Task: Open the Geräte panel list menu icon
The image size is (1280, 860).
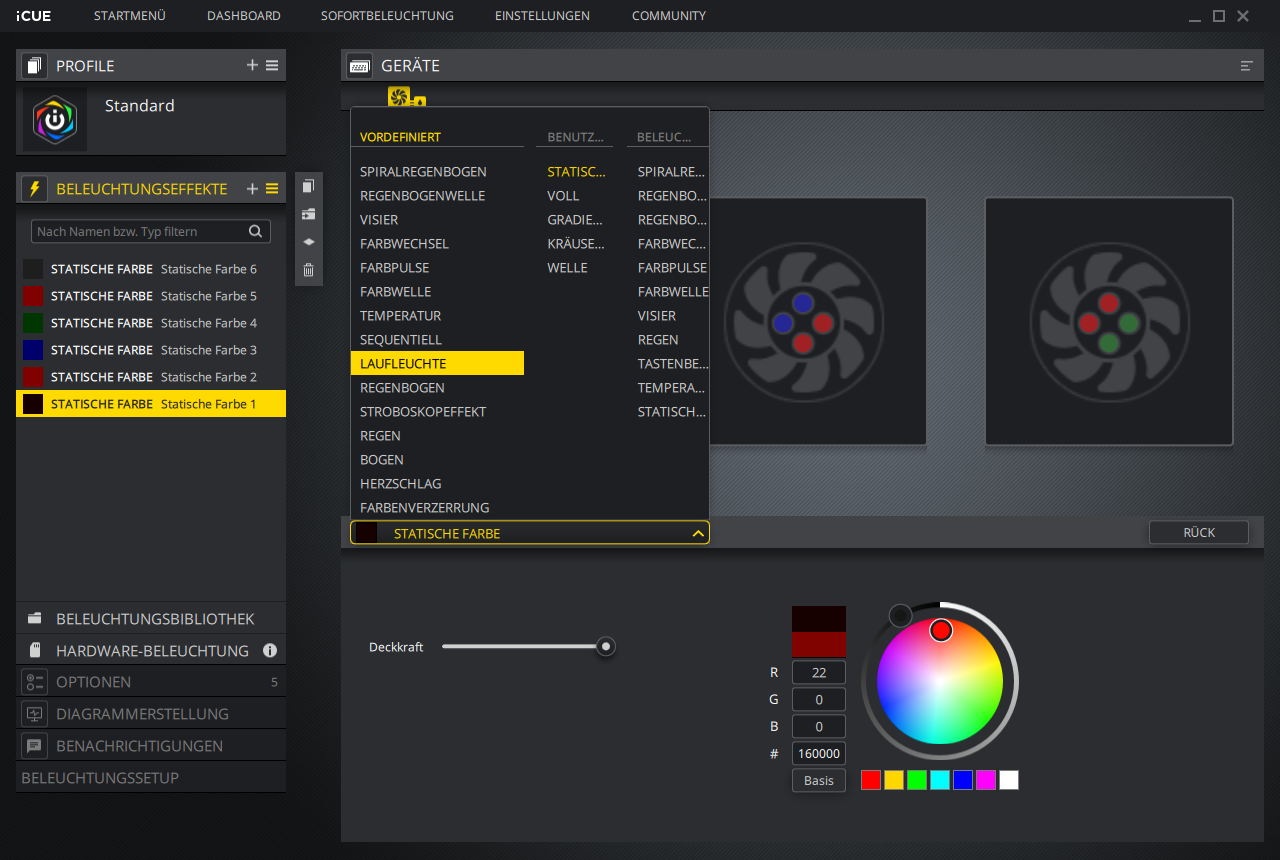Action: coord(1246,66)
